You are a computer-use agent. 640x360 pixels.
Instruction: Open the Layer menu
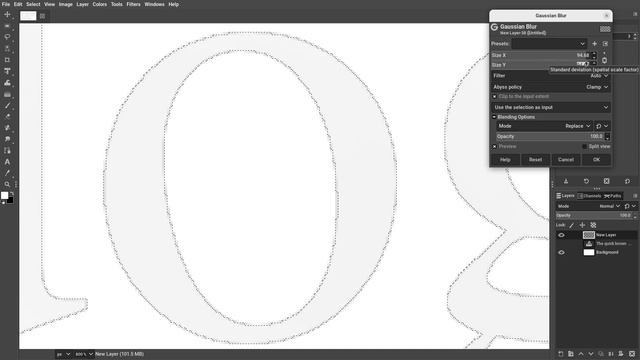[x=82, y=4]
